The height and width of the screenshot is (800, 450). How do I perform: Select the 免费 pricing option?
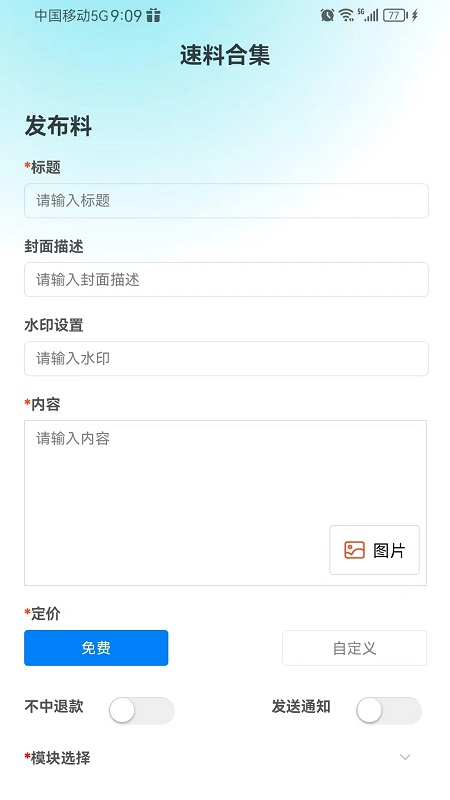(96, 648)
